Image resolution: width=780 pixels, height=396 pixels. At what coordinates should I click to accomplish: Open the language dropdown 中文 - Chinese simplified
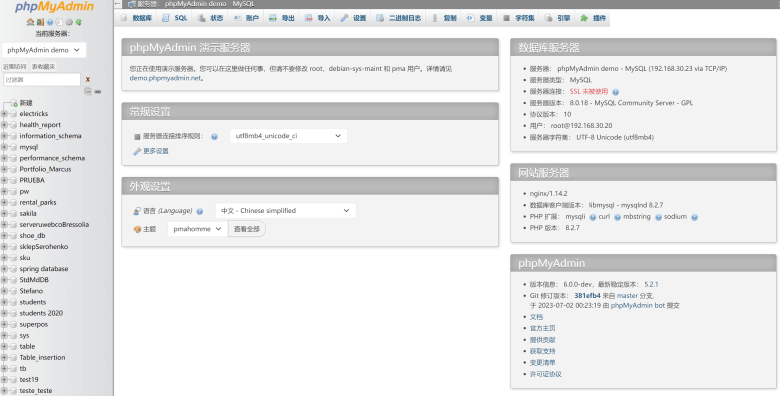(286, 211)
